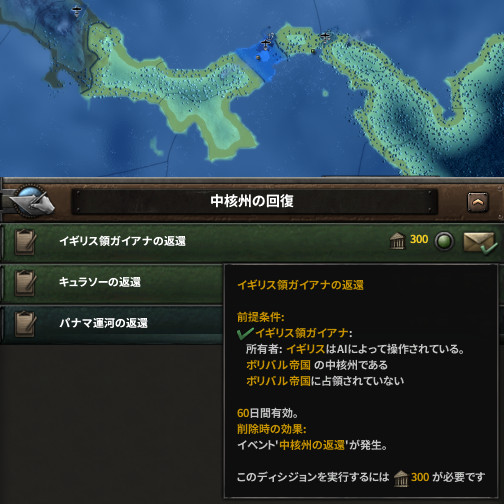Click the clipboard icon for キュラソーの返還
This screenshot has width=504, height=504.
pos(25,283)
